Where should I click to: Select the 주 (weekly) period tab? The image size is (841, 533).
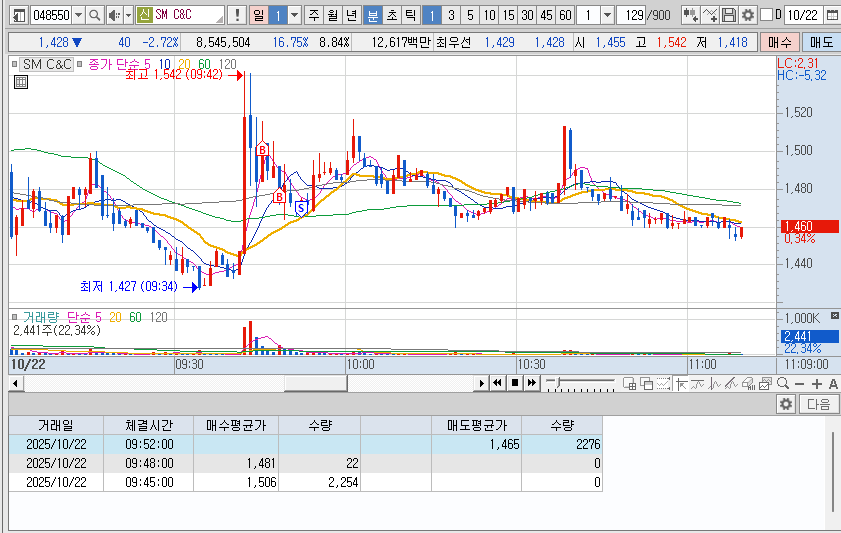(315, 15)
